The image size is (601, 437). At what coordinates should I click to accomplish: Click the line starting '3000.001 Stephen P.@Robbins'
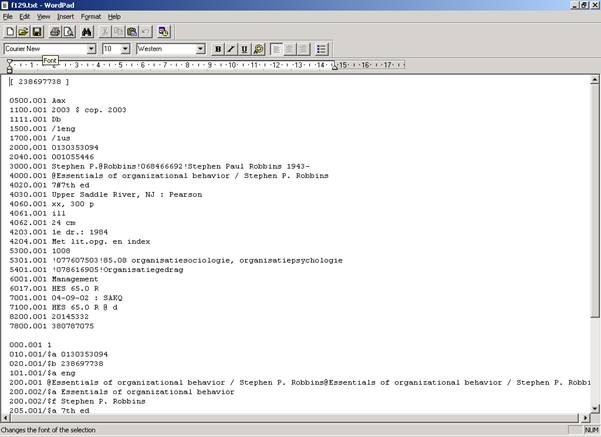[159, 166]
